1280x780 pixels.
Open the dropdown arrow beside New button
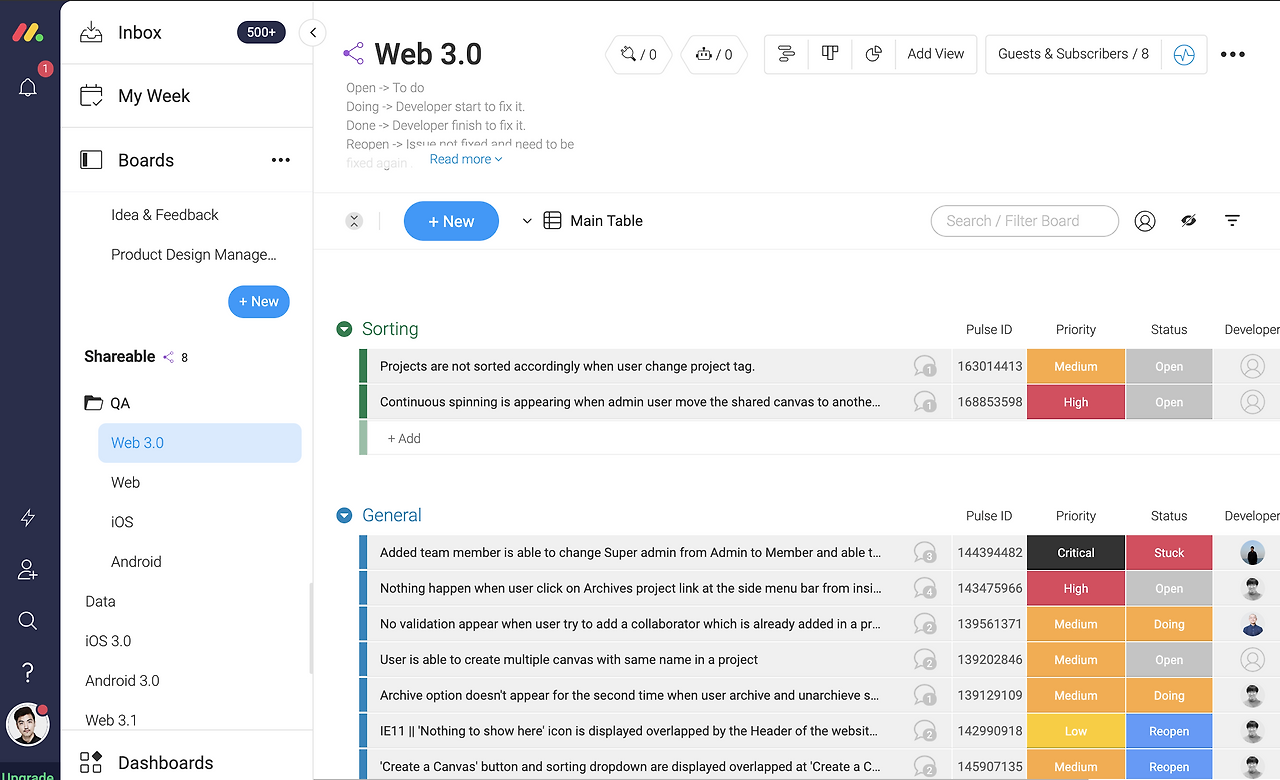[527, 220]
